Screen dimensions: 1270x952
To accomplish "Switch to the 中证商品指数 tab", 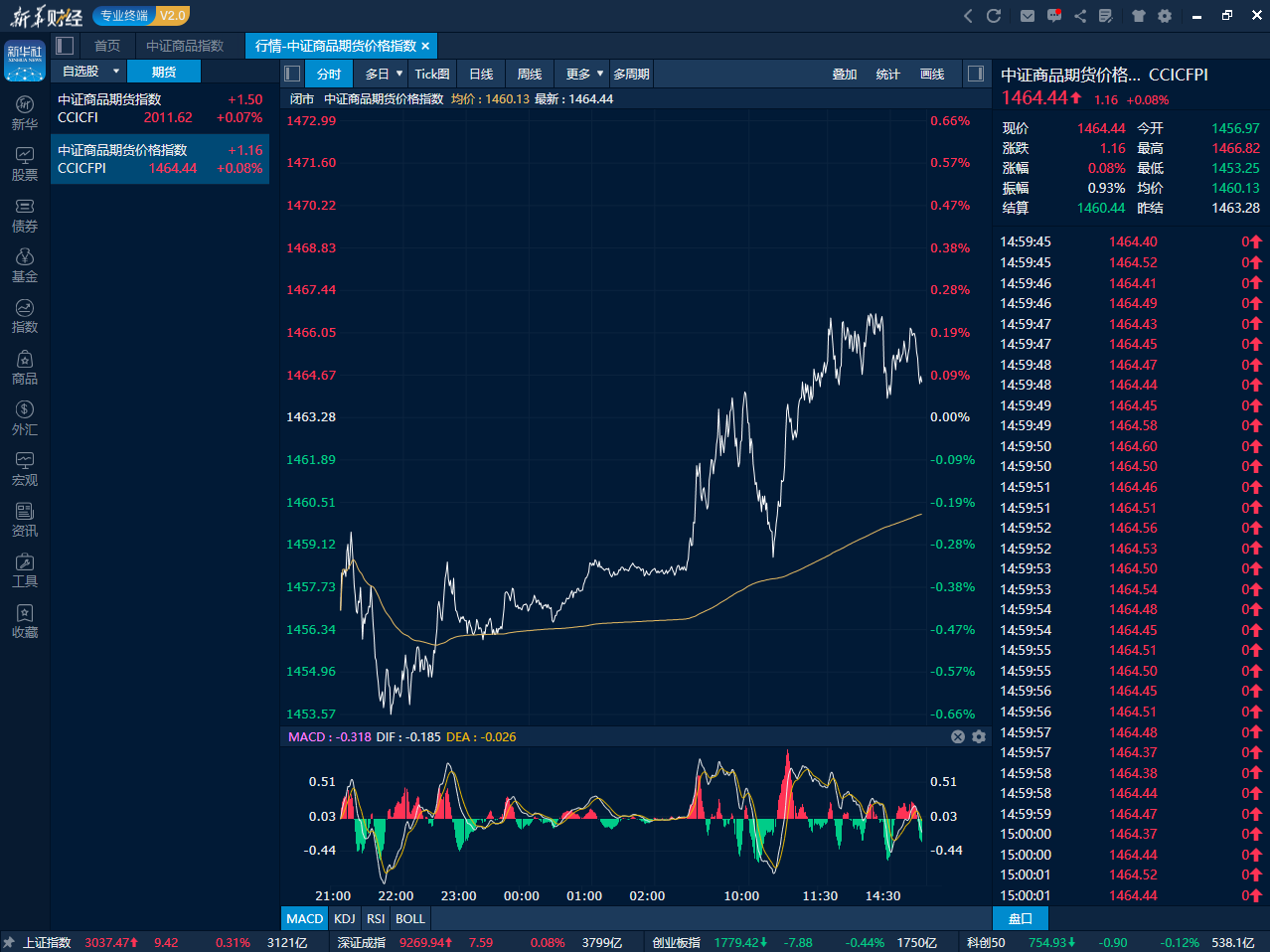I will coord(185,46).
